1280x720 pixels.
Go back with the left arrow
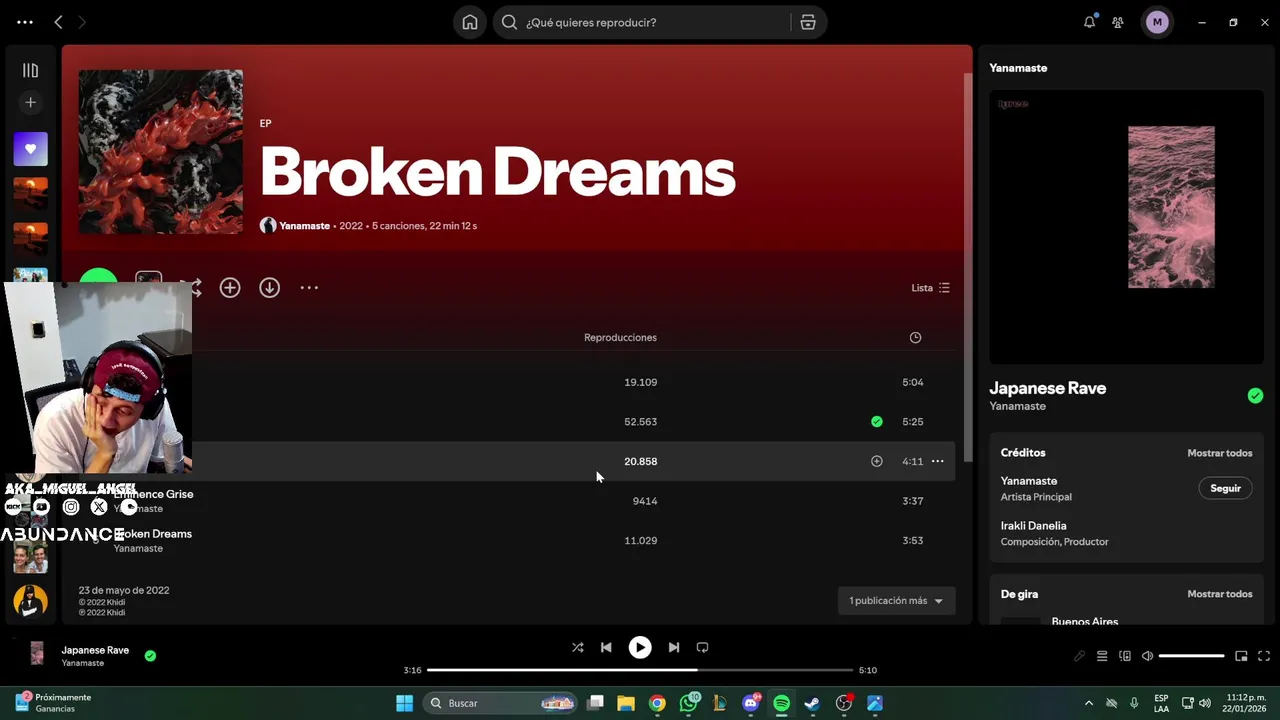pyautogui.click(x=58, y=22)
